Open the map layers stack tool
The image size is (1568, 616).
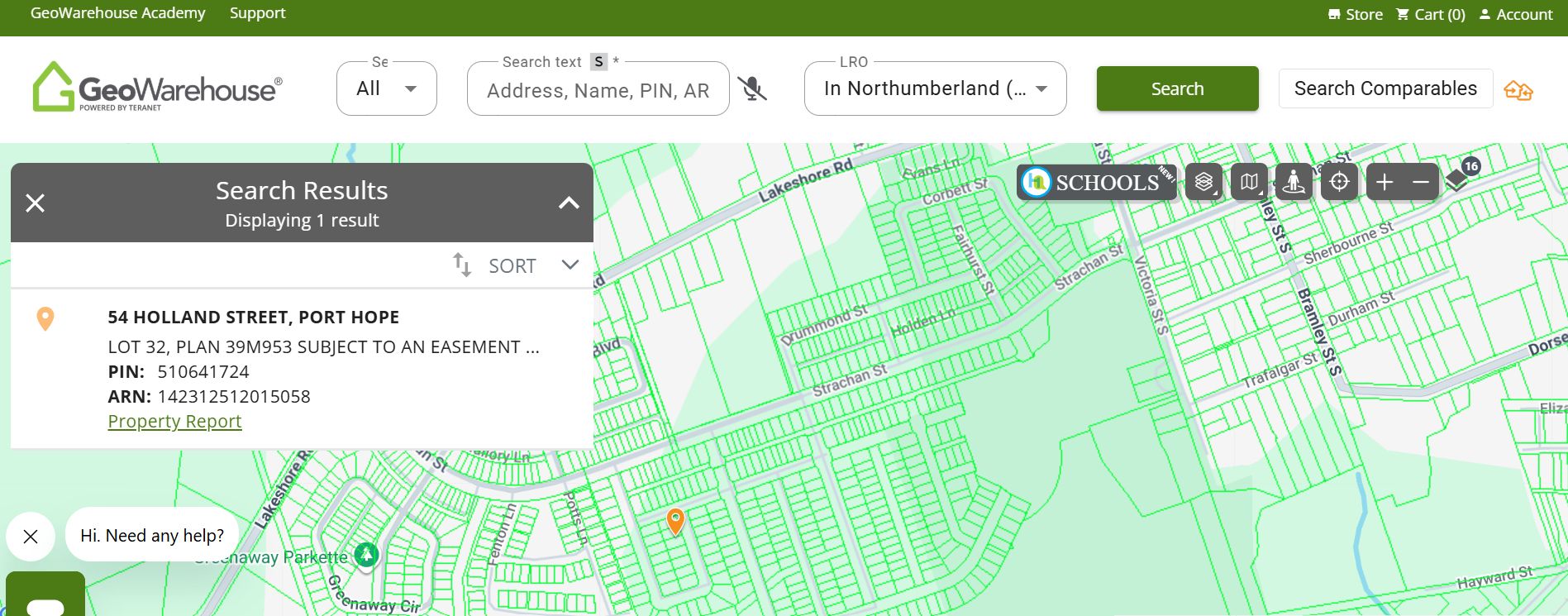[1203, 182]
